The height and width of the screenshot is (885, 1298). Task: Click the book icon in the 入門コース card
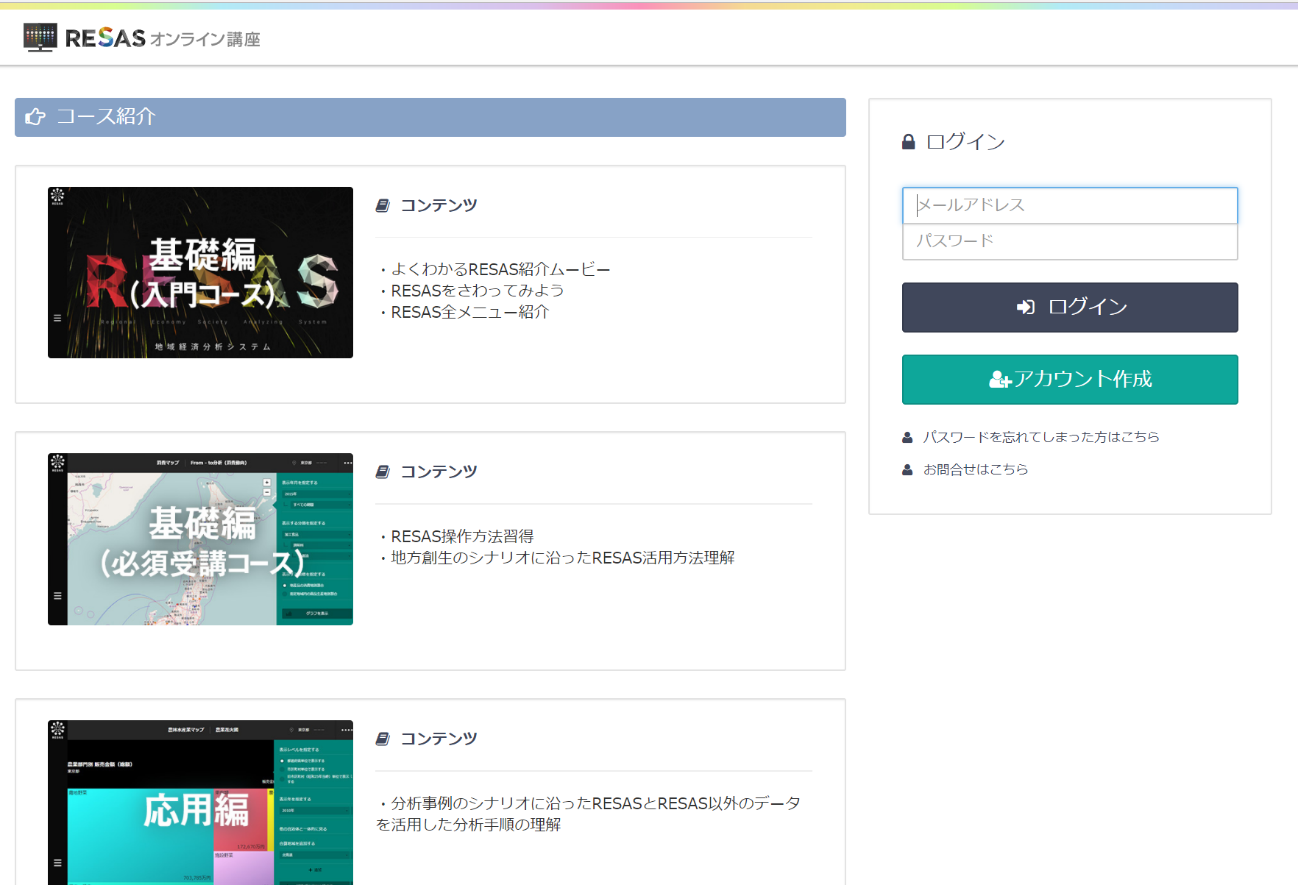pyautogui.click(x=382, y=206)
